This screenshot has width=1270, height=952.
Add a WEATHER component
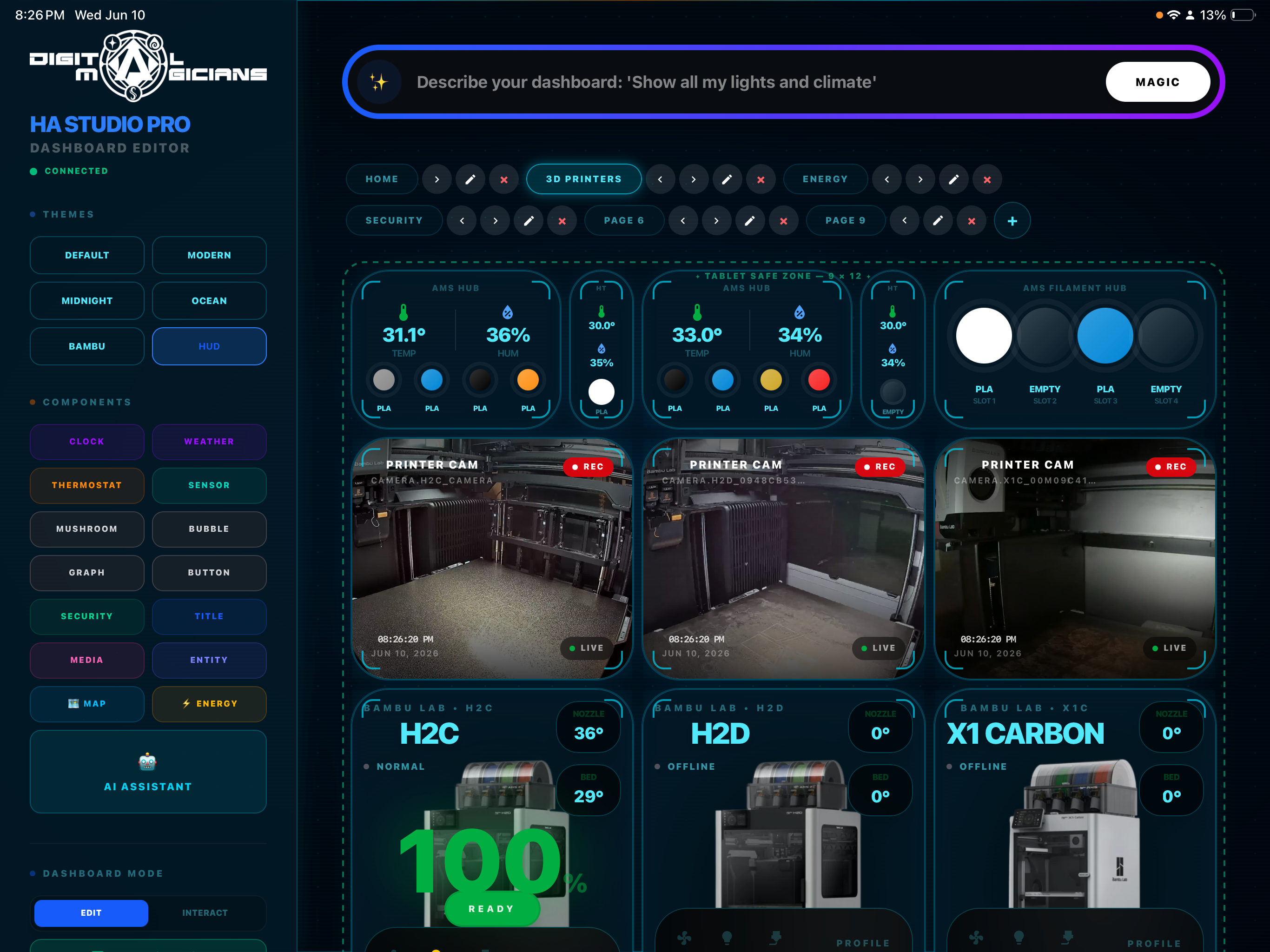(x=210, y=442)
